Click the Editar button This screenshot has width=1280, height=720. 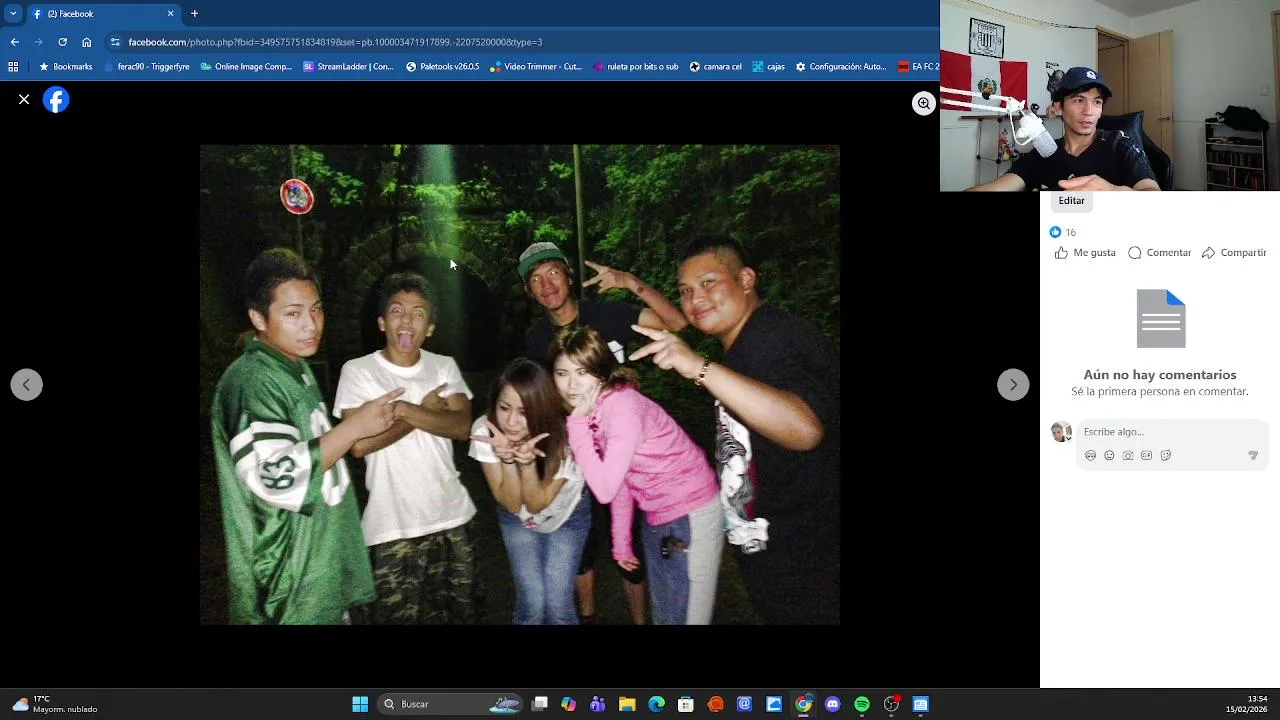(1071, 201)
